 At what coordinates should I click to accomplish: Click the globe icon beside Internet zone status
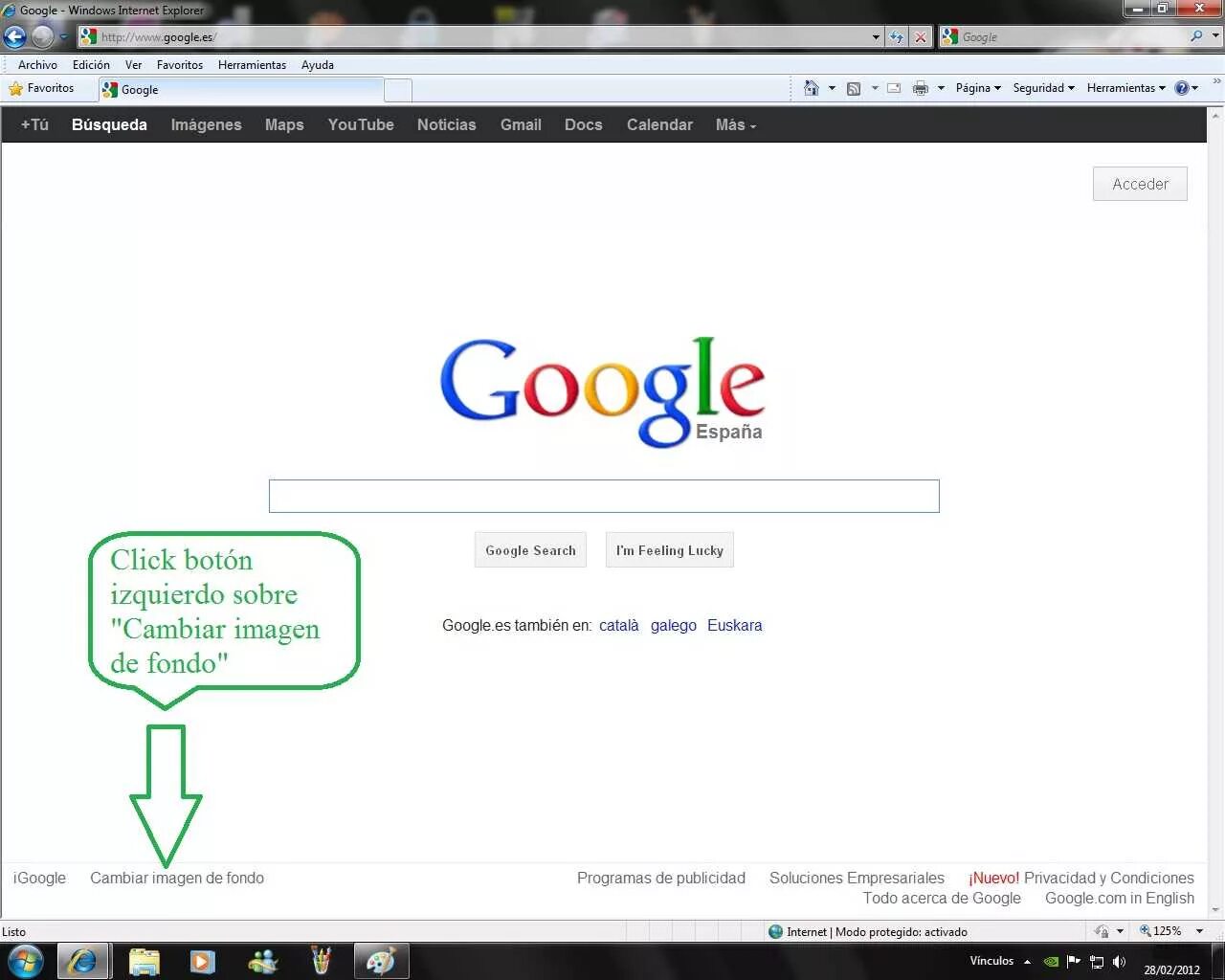click(x=775, y=931)
